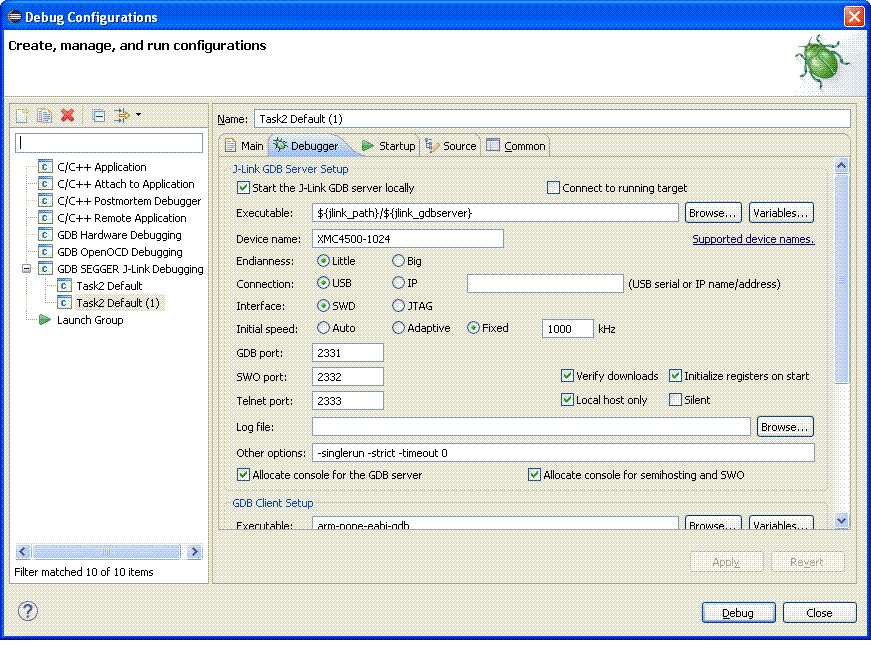Switch to the Startup tab
The height and width of the screenshot is (648, 871).
pyautogui.click(x=388, y=146)
